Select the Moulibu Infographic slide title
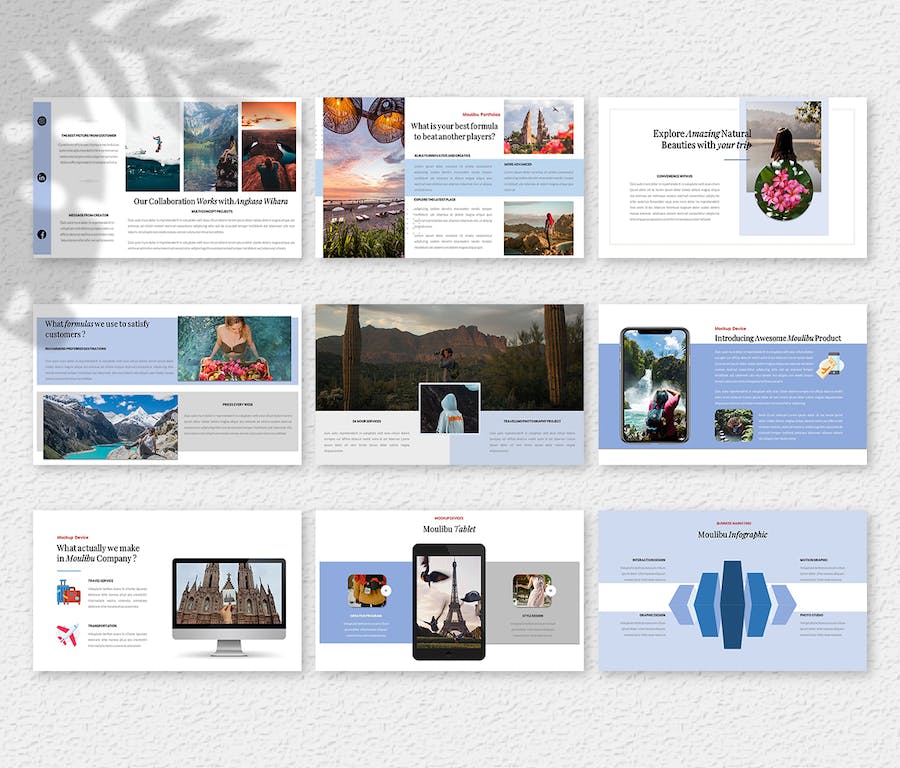 pyautogui.click(x=732, y=534)
